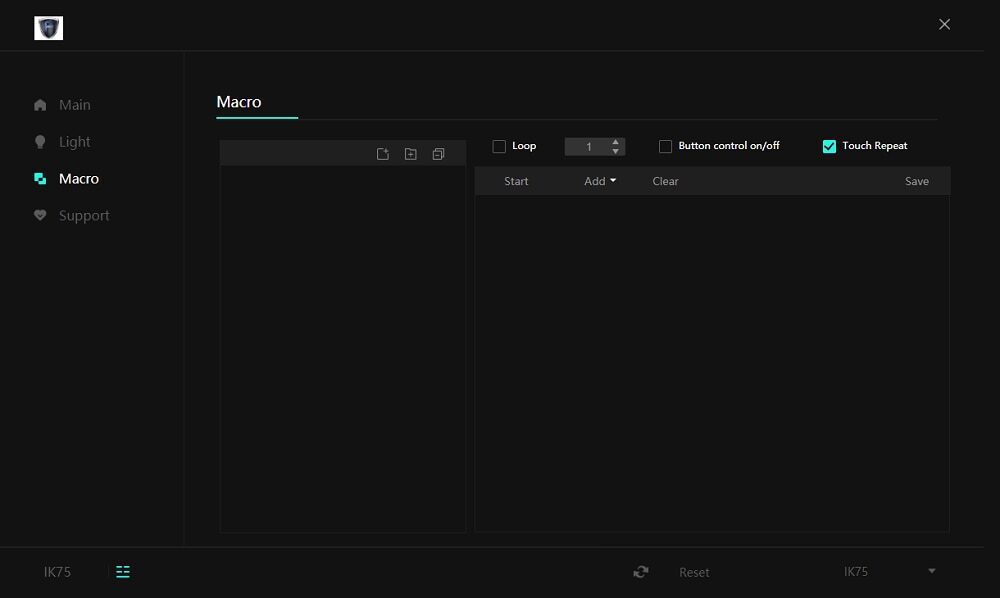This screenshot has width=1000, height=598.
Task: Expand the Add dropdown menu
Action: (600, 181)
